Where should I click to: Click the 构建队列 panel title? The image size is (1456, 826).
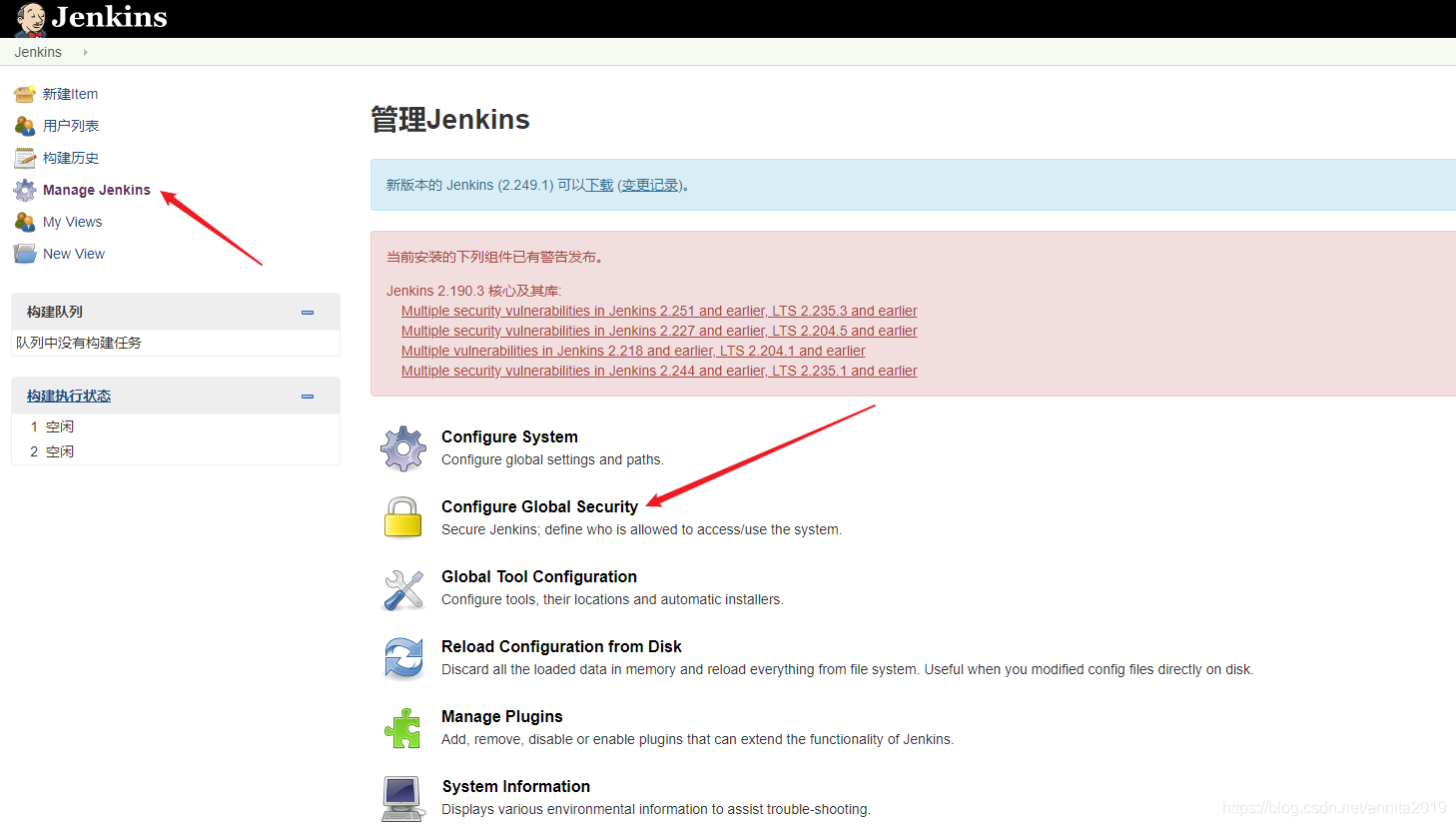[x=55, y=312]
